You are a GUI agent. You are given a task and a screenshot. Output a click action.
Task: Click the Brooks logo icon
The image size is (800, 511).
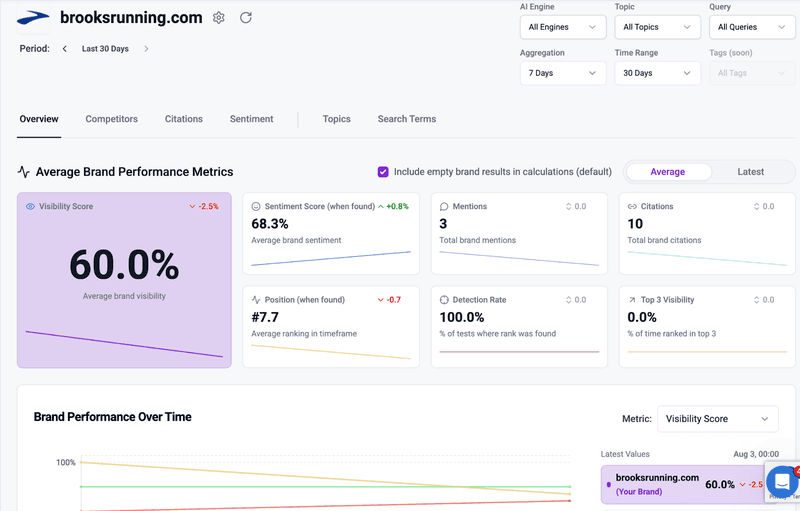[x=32, y=18]
